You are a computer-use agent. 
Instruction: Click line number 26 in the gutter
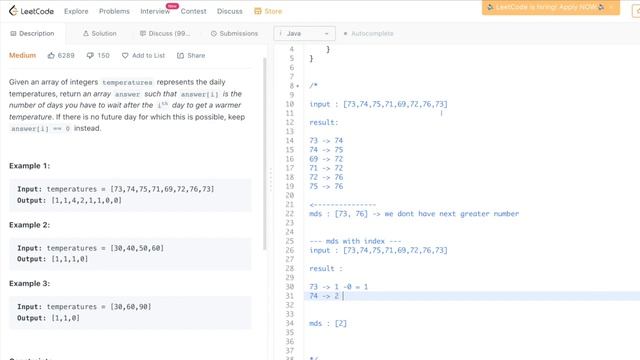(290, 250)
